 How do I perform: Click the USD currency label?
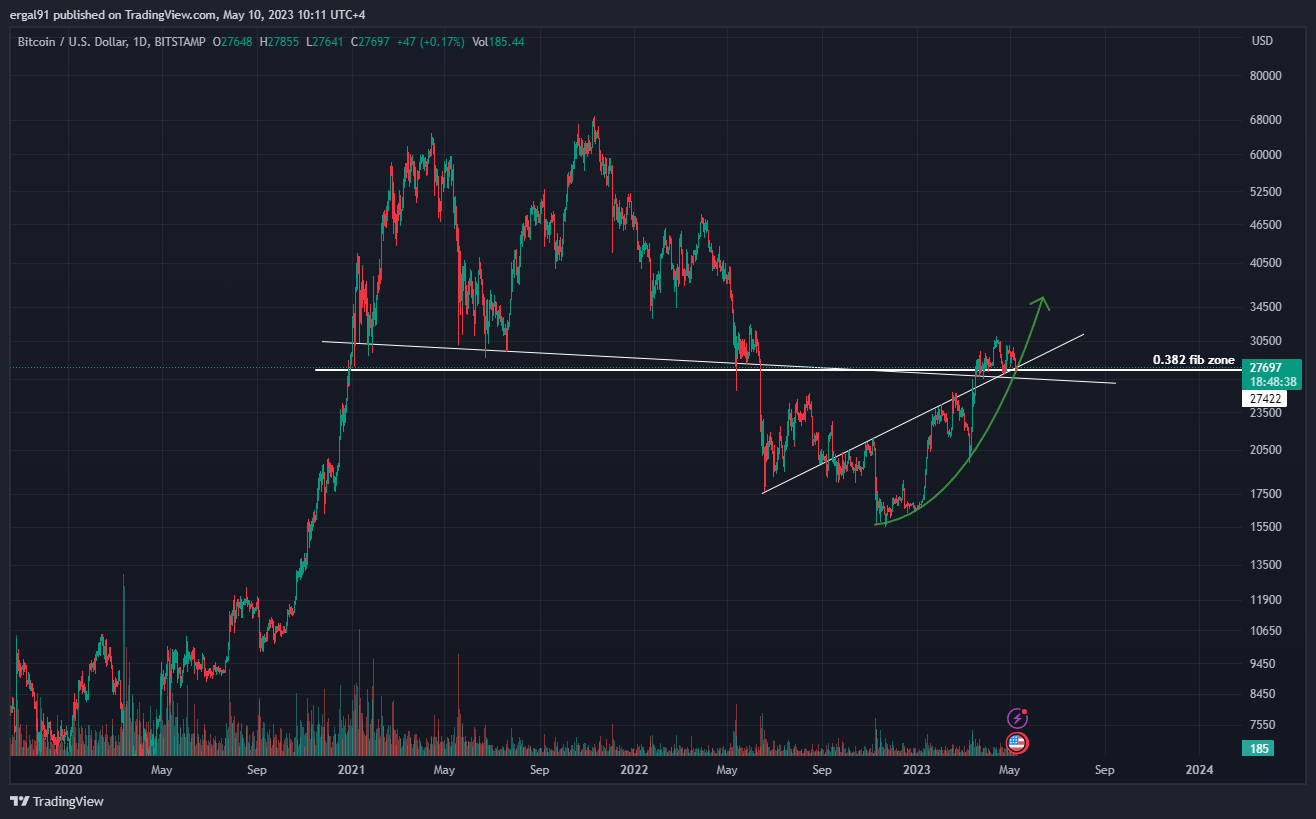coord(1262,41)
